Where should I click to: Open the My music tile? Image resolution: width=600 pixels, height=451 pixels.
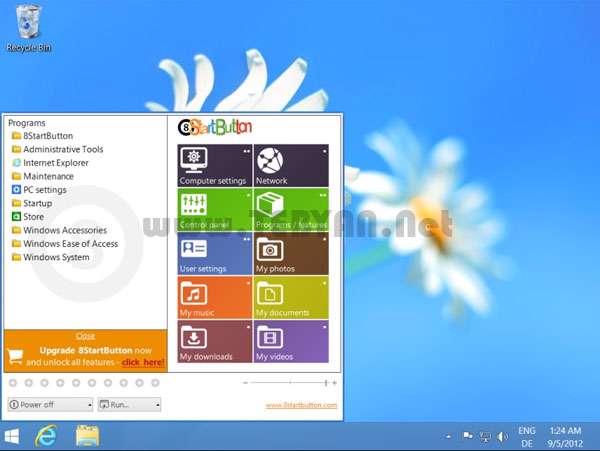point(214,298)
